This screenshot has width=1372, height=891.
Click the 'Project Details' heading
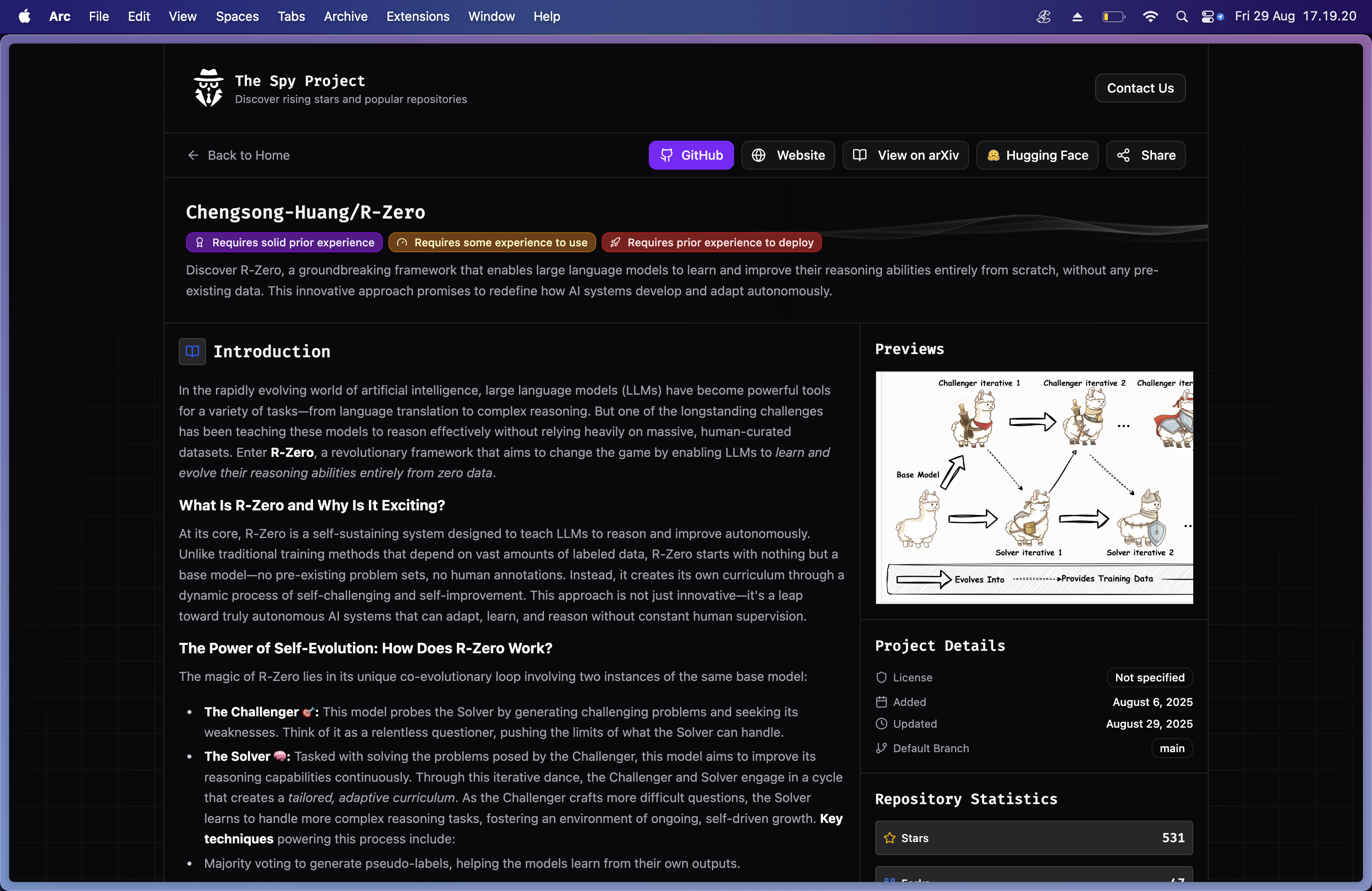pyautogui.click(x=940, y=646)
